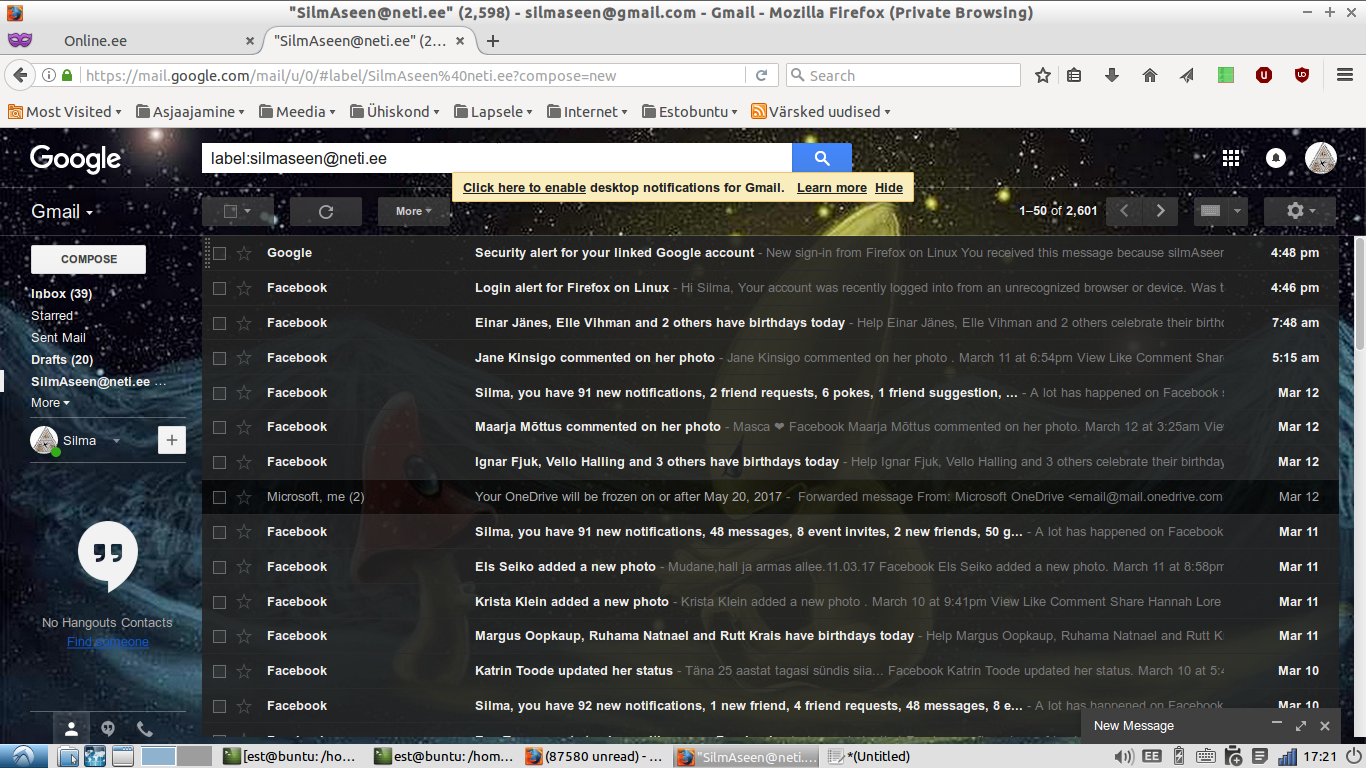The height and width of the screenshot is (768, 1366).
Task: Check the Maarja Mõttus commented email
Action: click(x=220, y=427)
